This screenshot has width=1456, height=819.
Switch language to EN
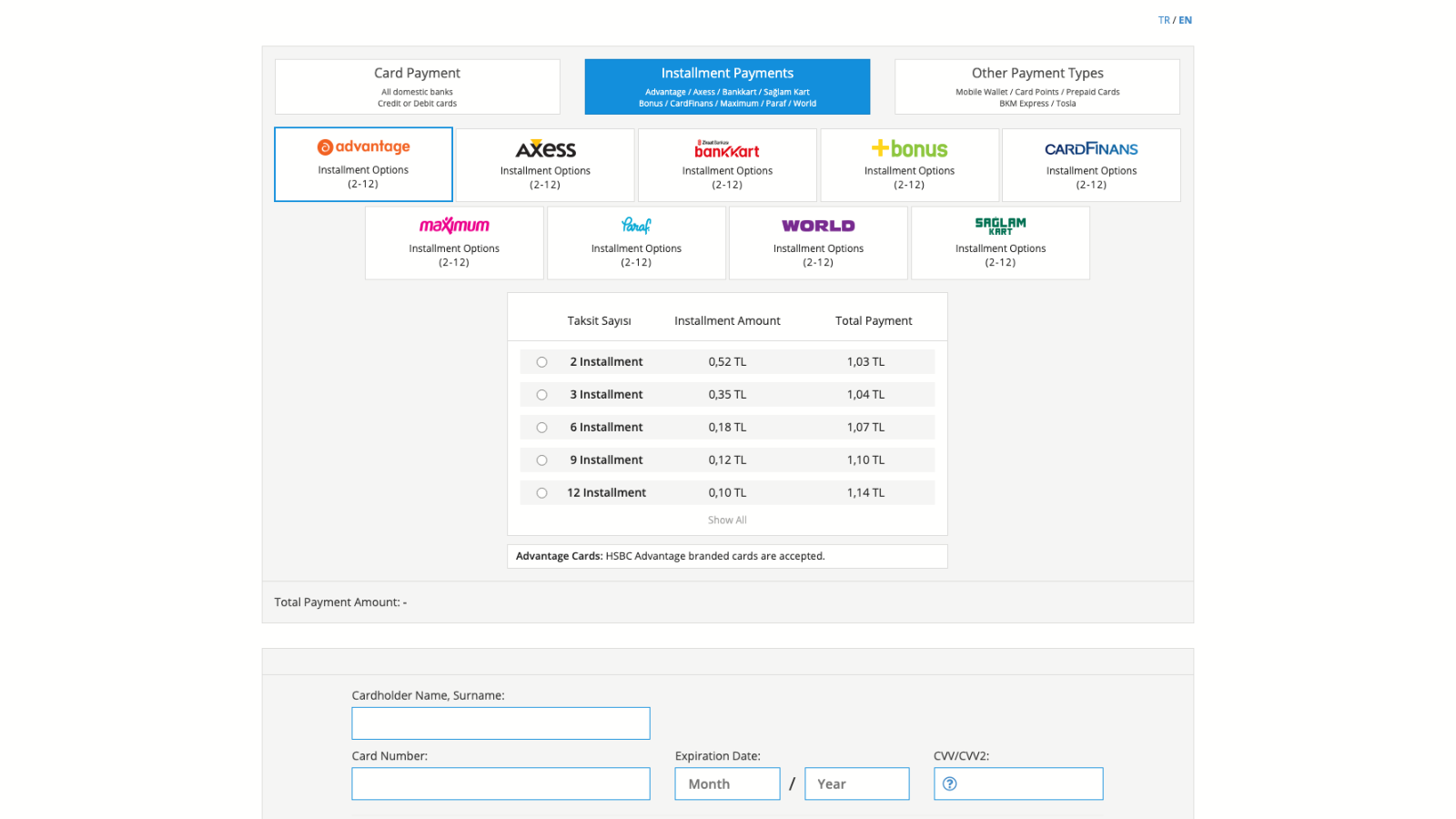tap(1185, 20)
